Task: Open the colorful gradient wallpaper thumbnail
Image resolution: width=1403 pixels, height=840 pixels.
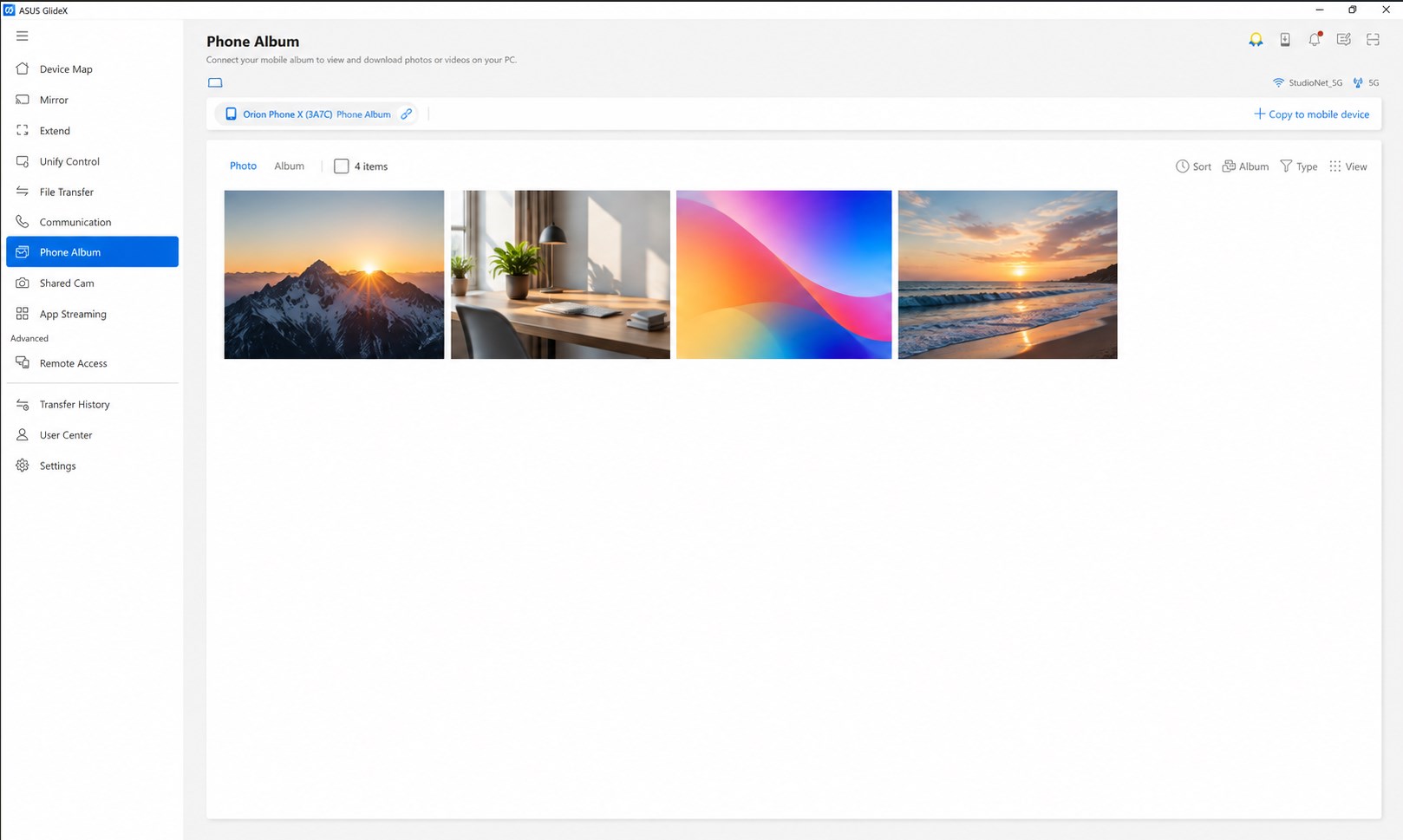Action: click(x=784, y=275)
